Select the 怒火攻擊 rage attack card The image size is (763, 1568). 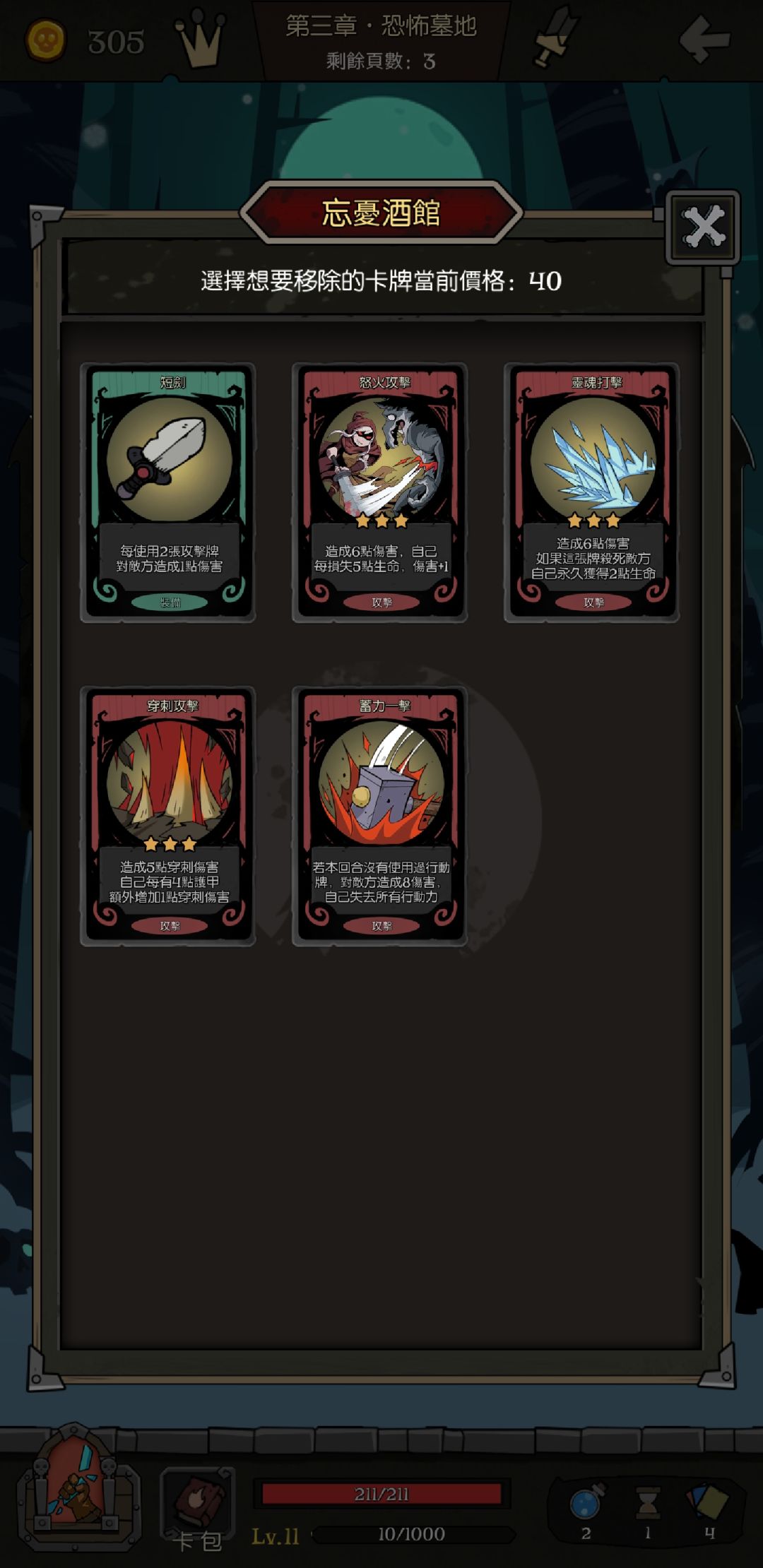(x=380, y=493)
